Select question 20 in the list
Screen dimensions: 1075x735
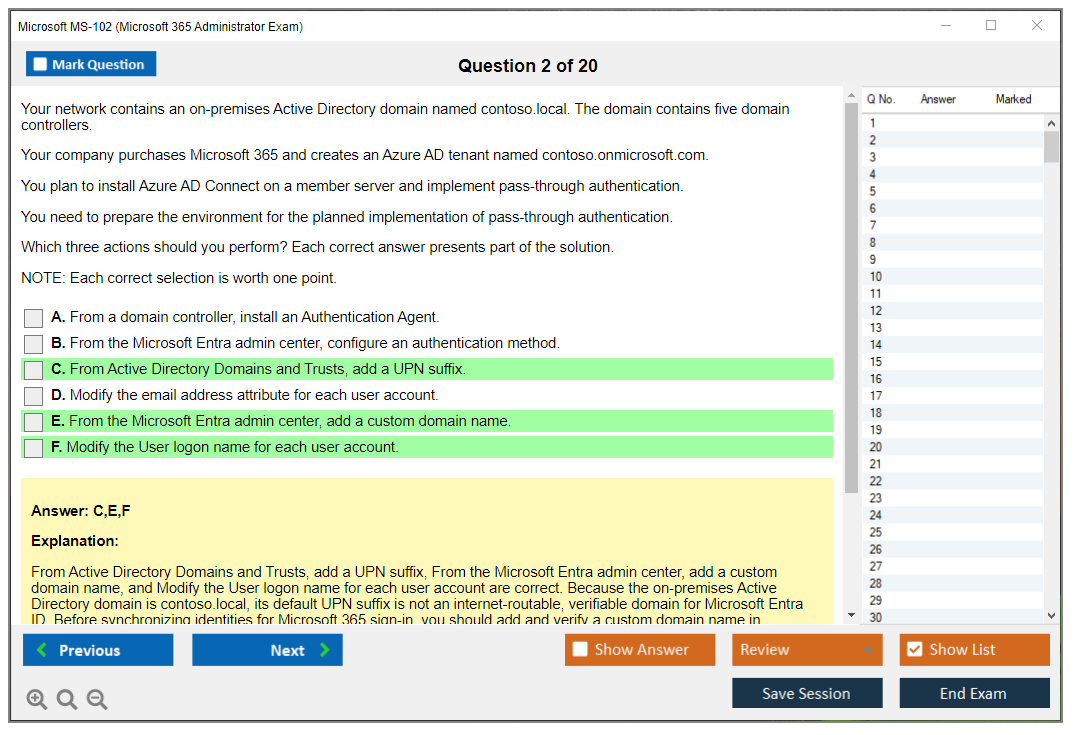pos(953,447)
